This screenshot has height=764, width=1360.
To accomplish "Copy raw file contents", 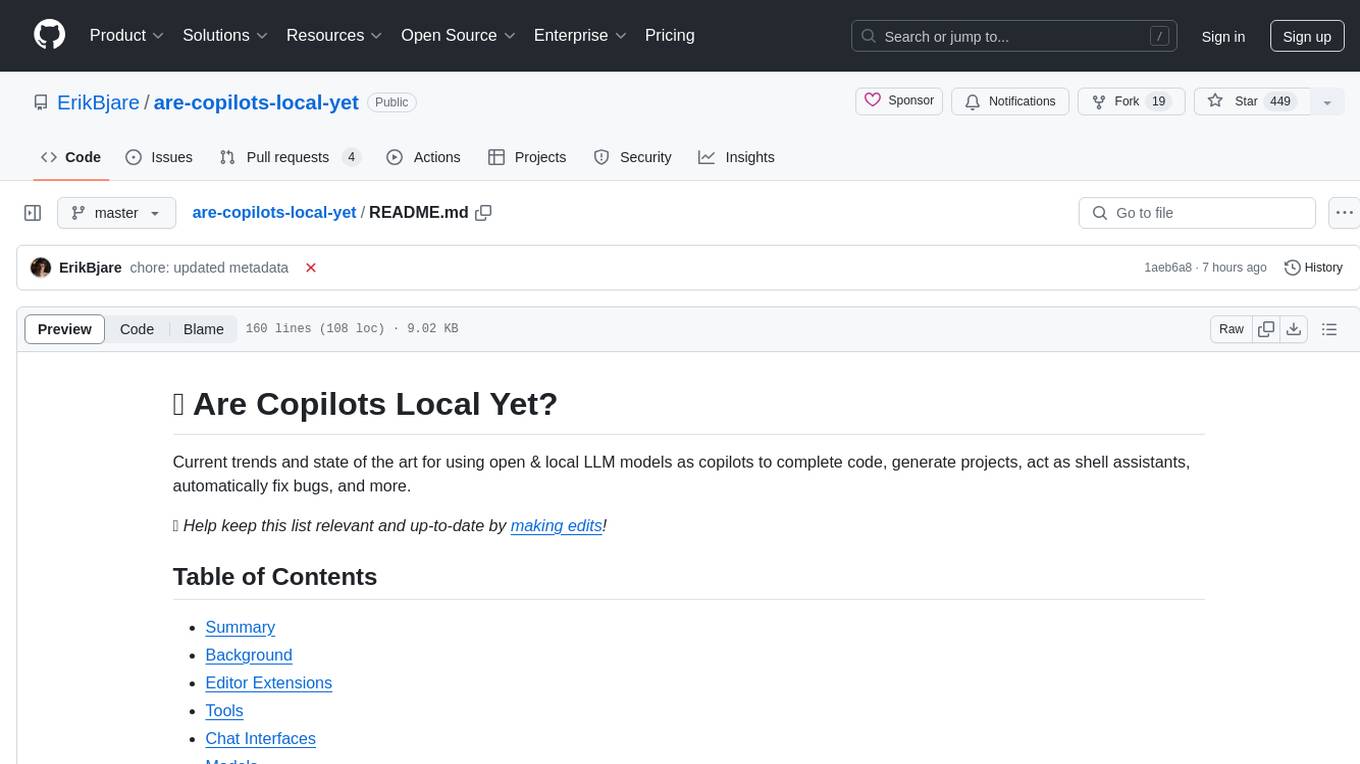I will 1267,329.
